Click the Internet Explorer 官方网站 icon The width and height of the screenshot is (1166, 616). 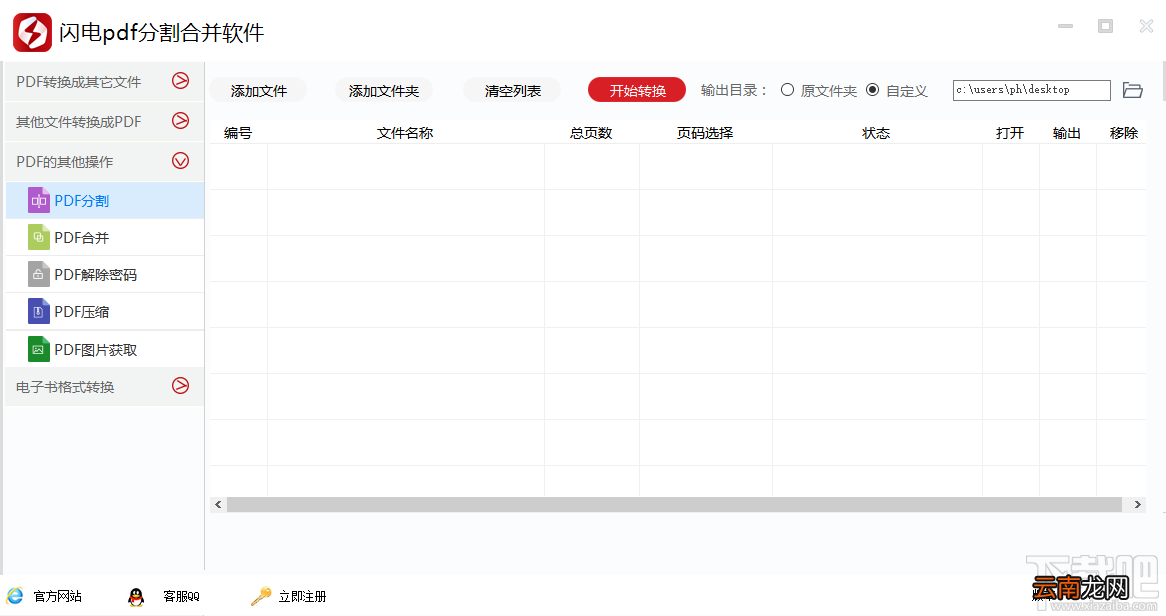[x=15, y=596]
